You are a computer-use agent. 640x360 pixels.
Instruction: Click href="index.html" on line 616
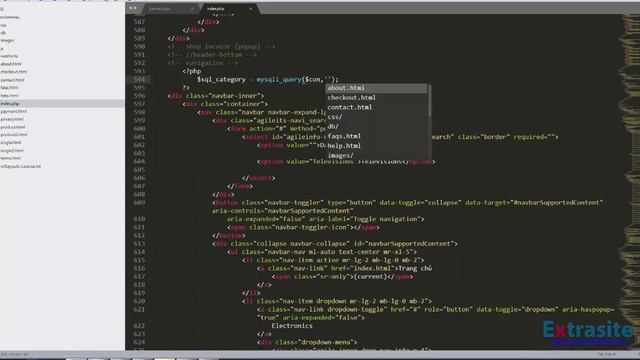point(364,269)
